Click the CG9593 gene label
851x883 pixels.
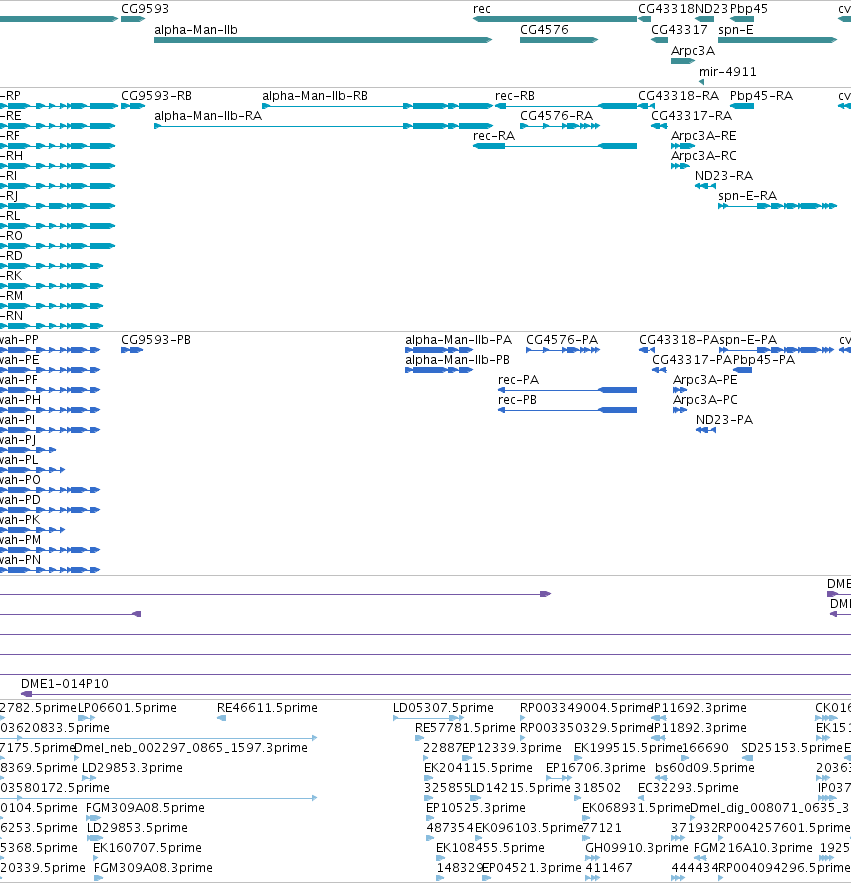[145, 8]
